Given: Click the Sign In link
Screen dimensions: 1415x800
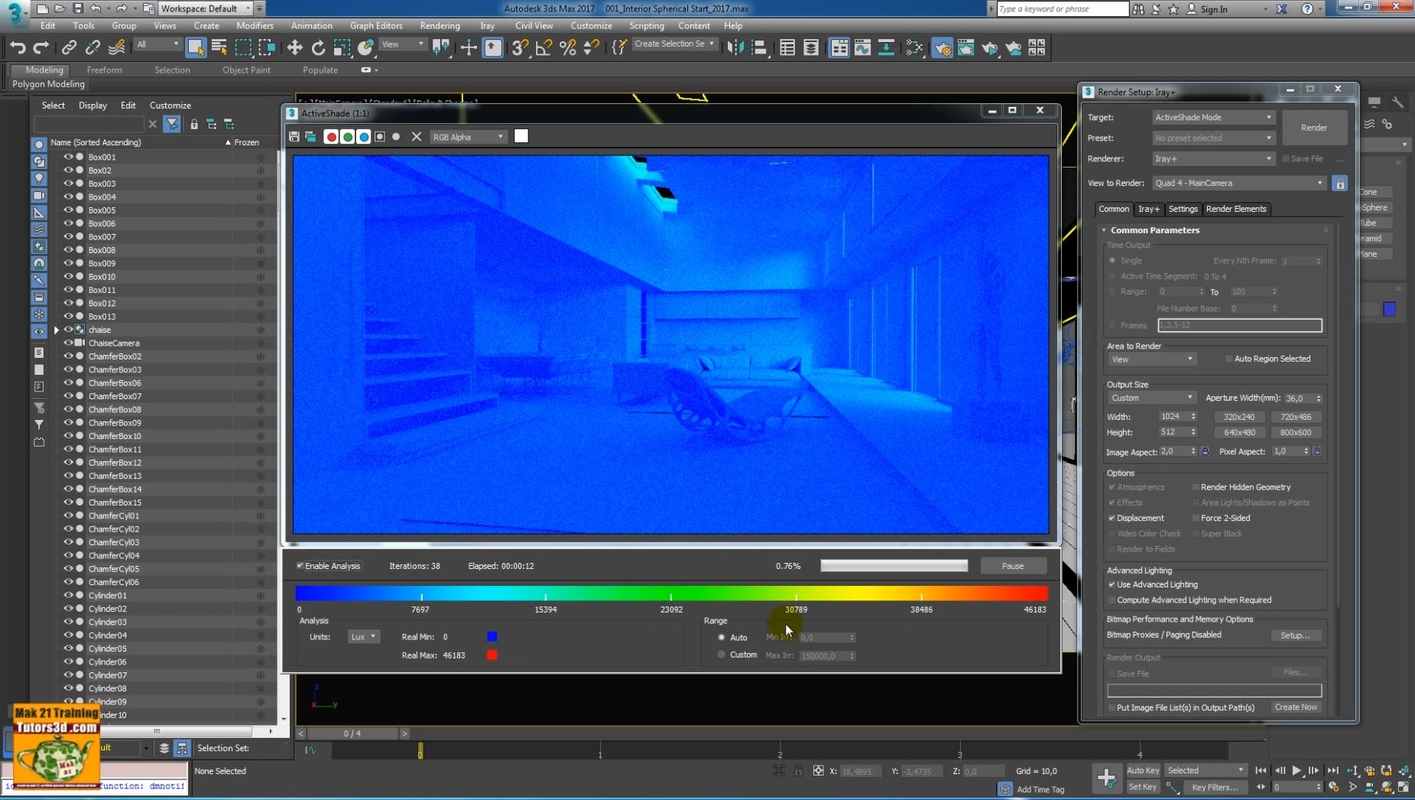Looking at the screenshot, I should (x=1214, y=9).
